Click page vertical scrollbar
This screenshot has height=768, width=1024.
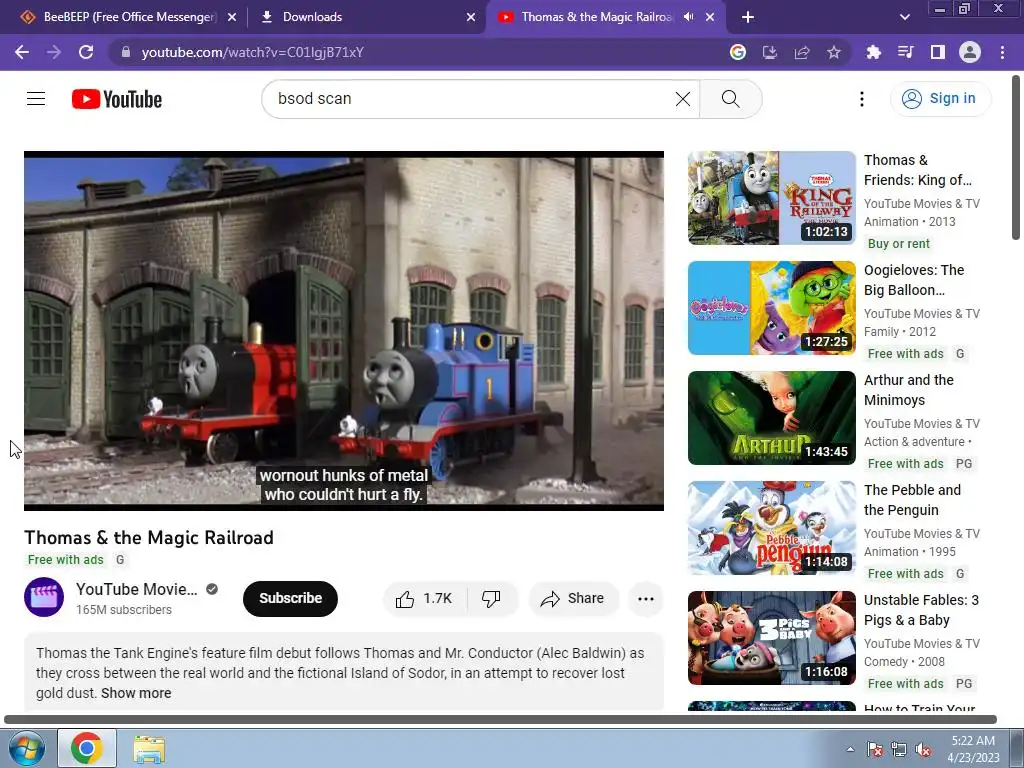1016,157
